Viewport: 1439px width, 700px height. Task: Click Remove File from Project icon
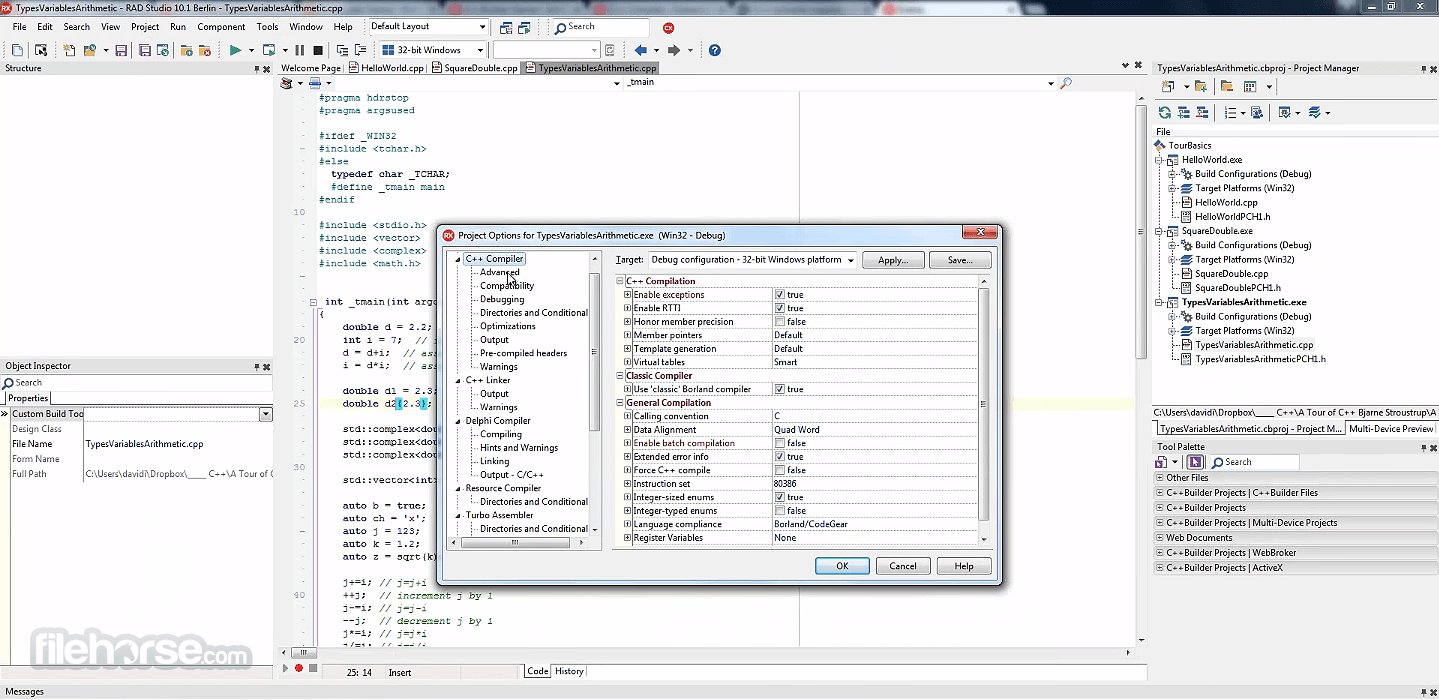pyautogui.click(x=206, y=50)
